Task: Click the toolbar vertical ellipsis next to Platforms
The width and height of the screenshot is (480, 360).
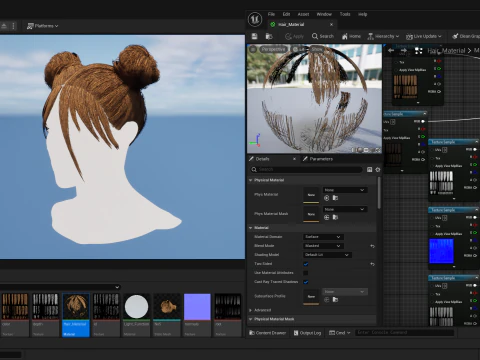Action: [13, 26]
